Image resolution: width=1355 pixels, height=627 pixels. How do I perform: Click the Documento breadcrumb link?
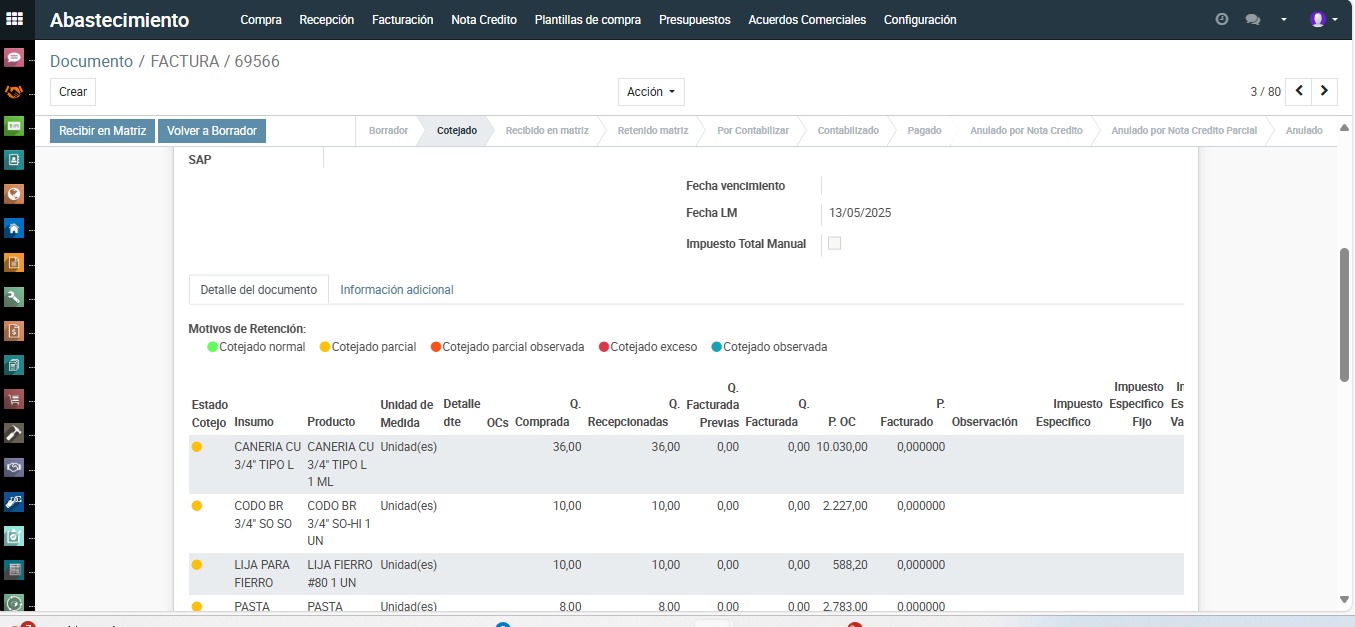point(91,62)
